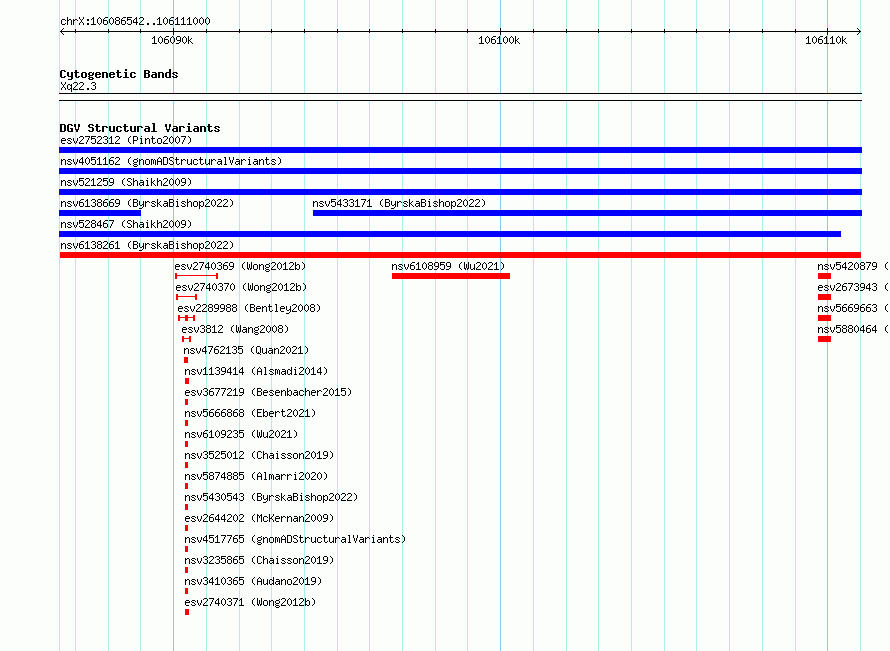Select the red bar under nsv5880464
Image resolution: width=890 pixels, height=651 pixels.
click(x=824, y=339)
